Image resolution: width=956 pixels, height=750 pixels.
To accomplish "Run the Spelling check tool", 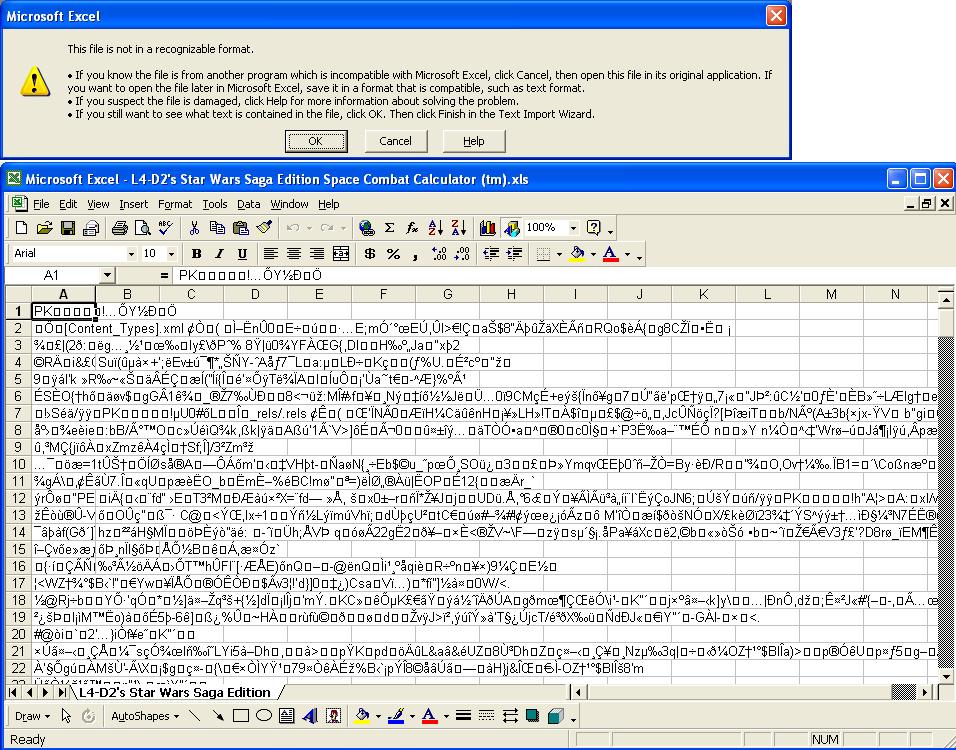I will (165, 228).
